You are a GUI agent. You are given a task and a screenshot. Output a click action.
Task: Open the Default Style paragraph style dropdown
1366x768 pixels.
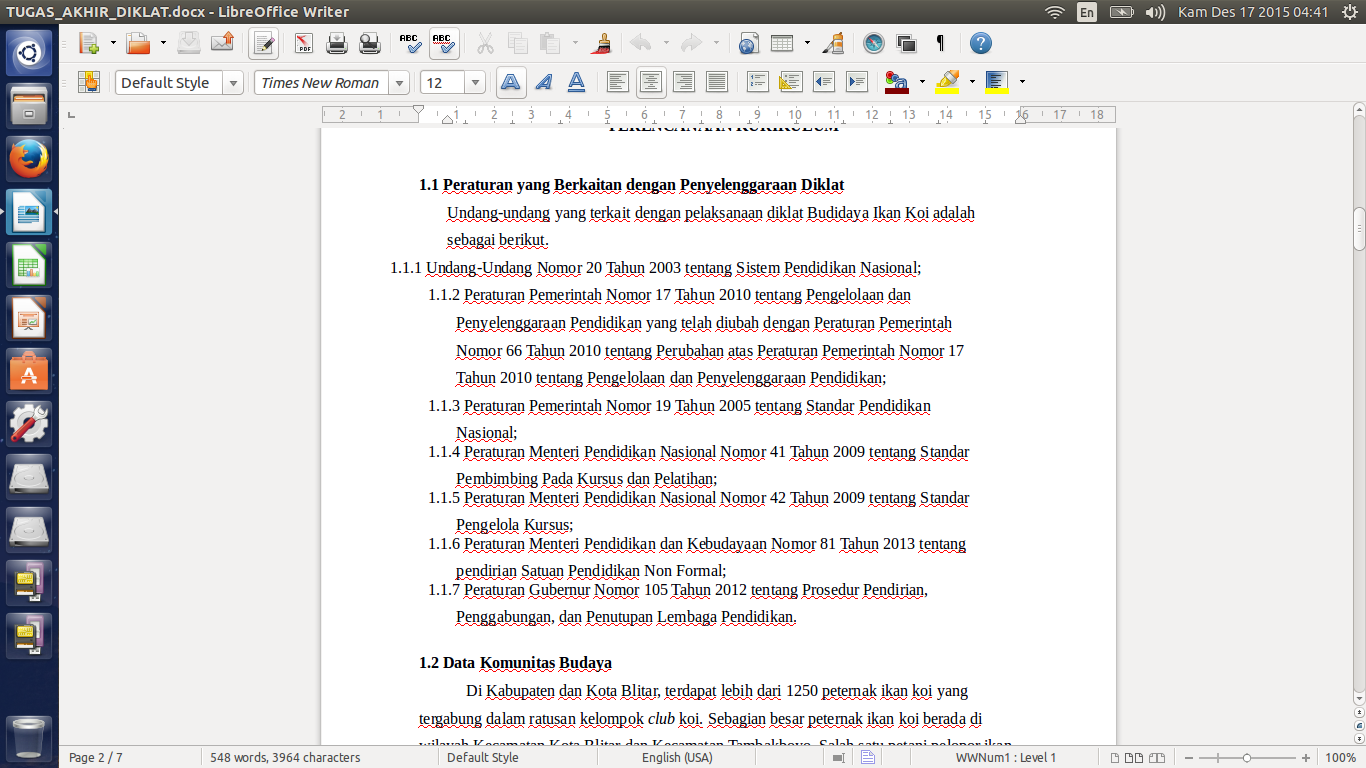tap(233, 83)
